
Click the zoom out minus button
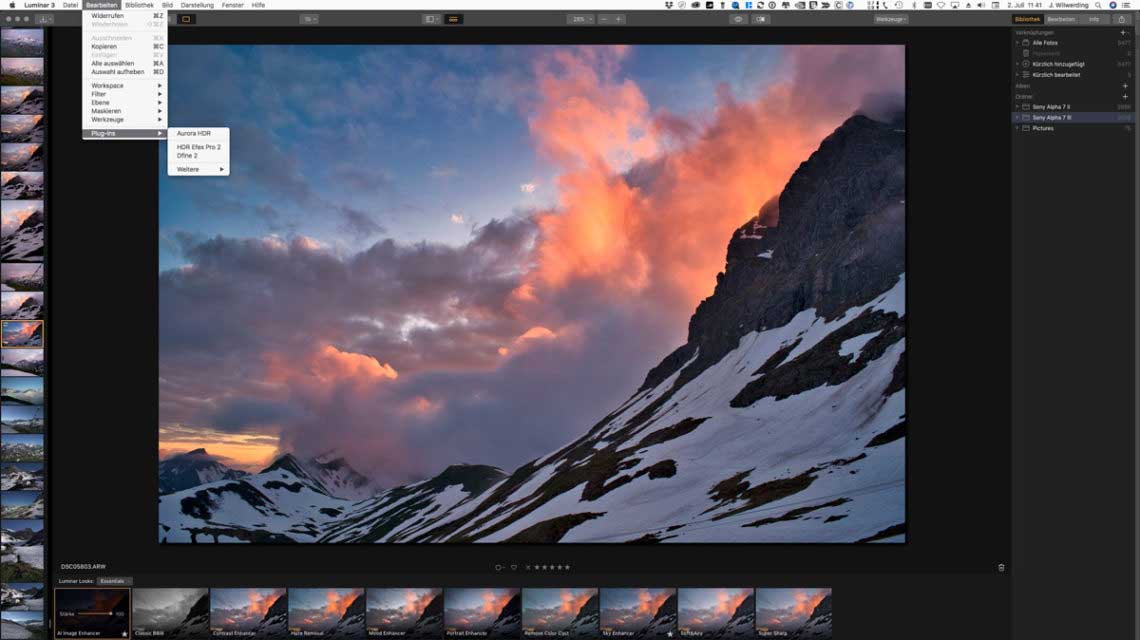604,19
